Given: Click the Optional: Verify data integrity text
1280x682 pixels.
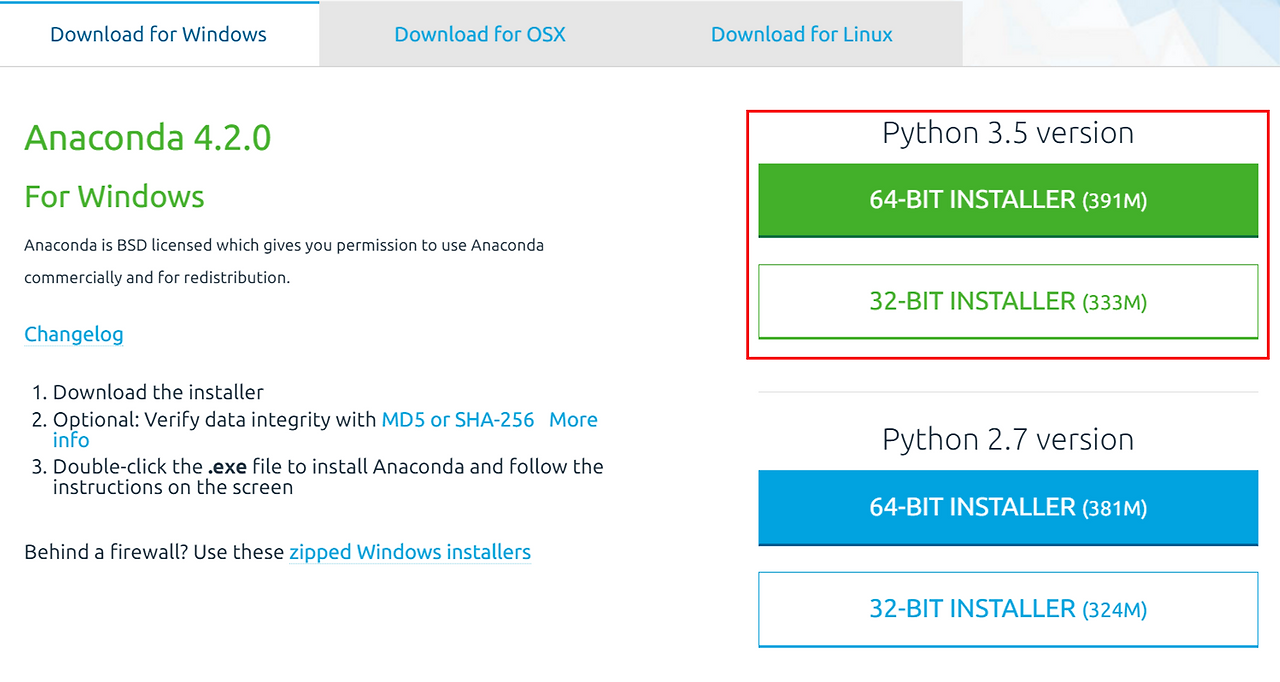Looking at the screenshot, I should pos(215,420).
